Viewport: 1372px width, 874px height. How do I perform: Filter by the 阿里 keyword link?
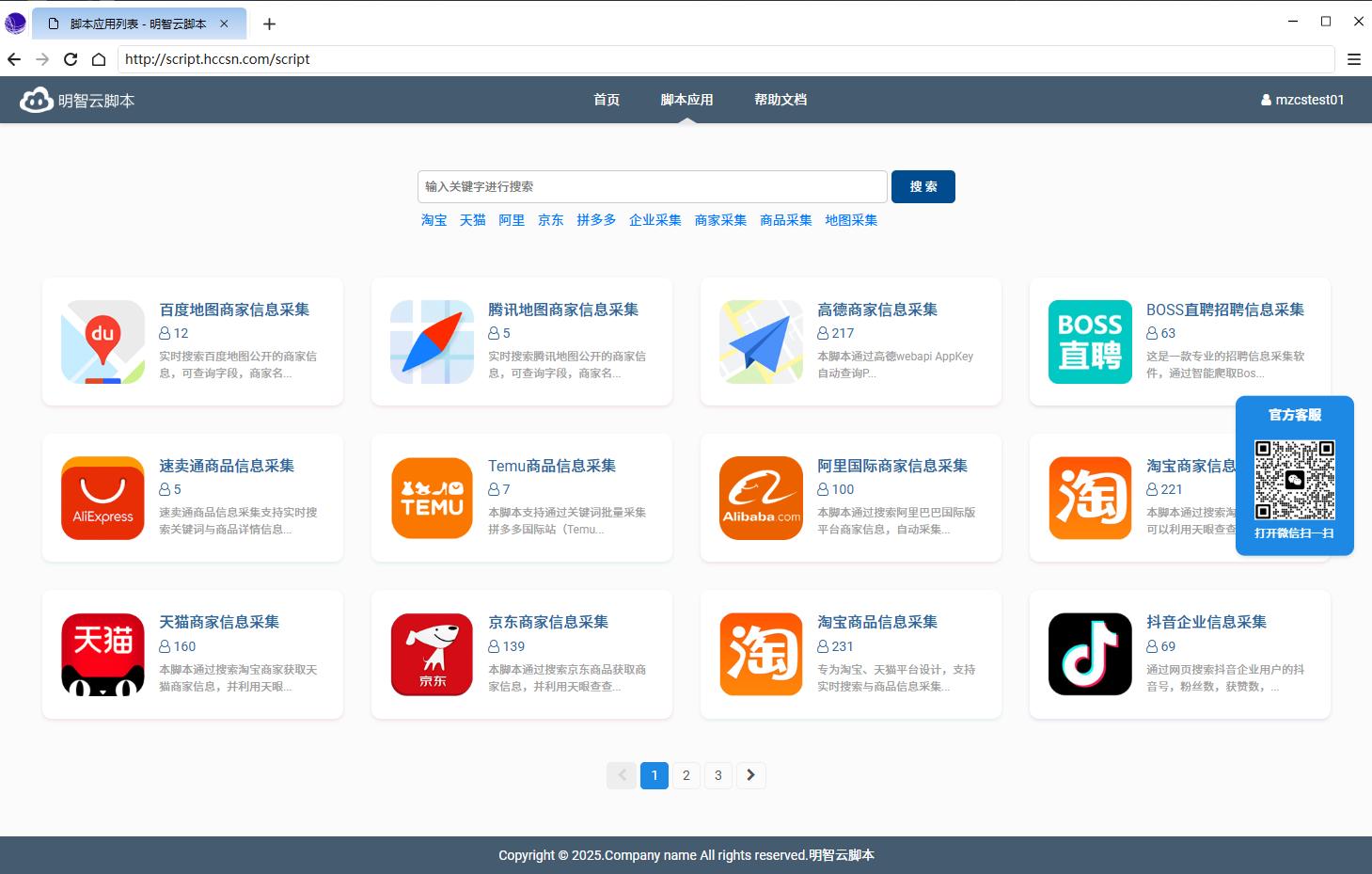pyautogui.click(x=512, y=220)
